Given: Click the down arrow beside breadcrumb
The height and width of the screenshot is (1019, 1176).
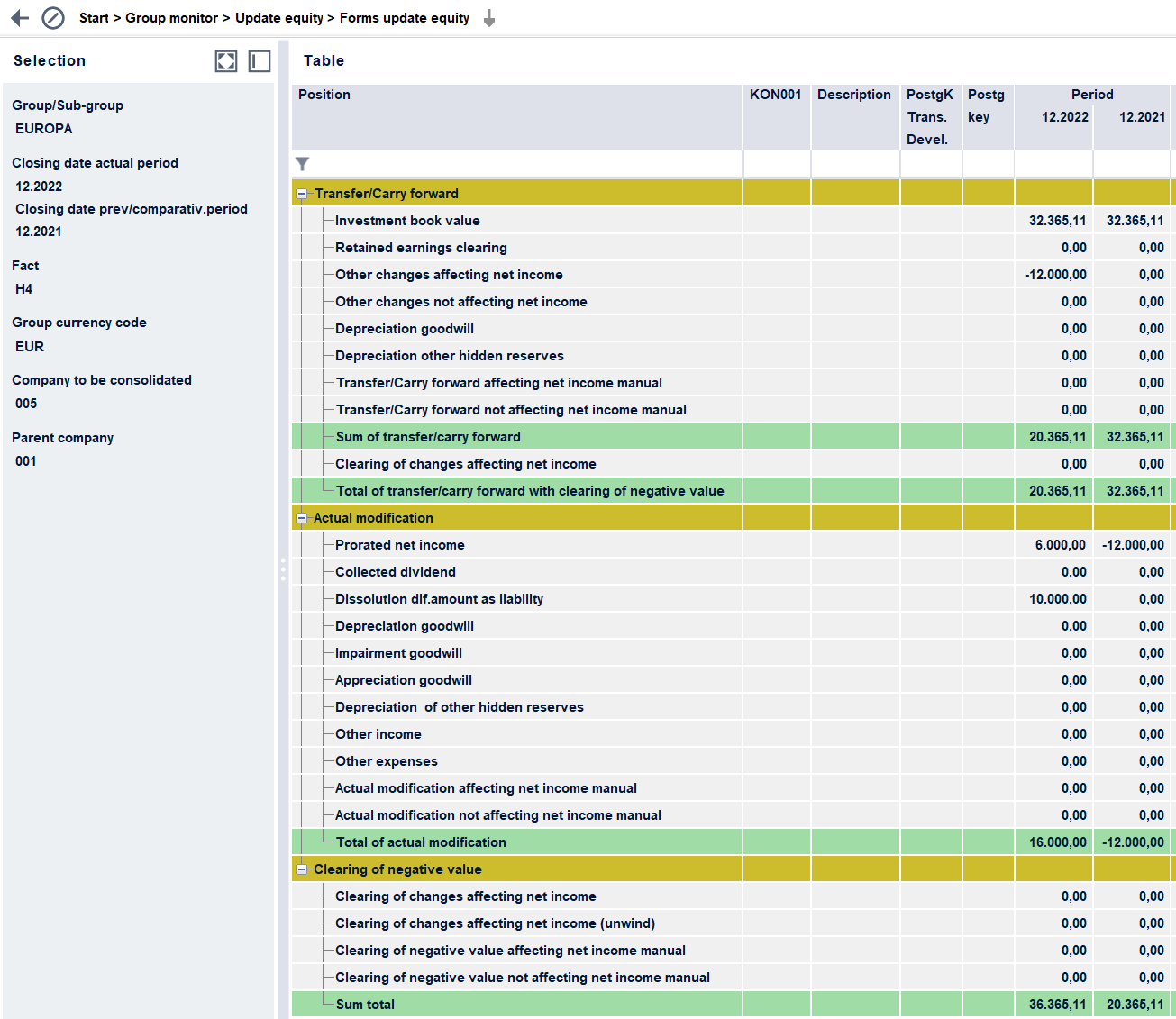Looking at the screenshot, I should (489, 18).
